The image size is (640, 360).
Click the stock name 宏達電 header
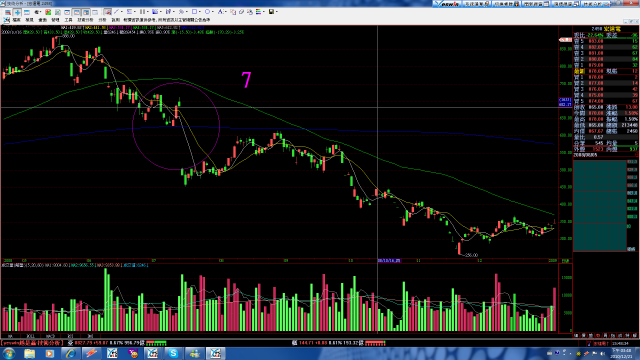tap(612, 29)
